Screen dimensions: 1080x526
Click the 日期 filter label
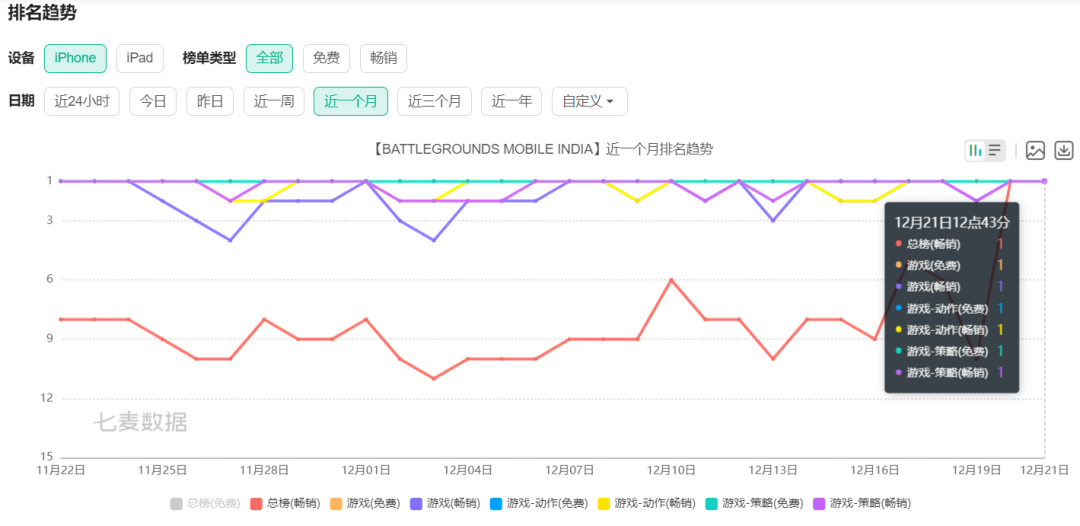coord(21,101)
